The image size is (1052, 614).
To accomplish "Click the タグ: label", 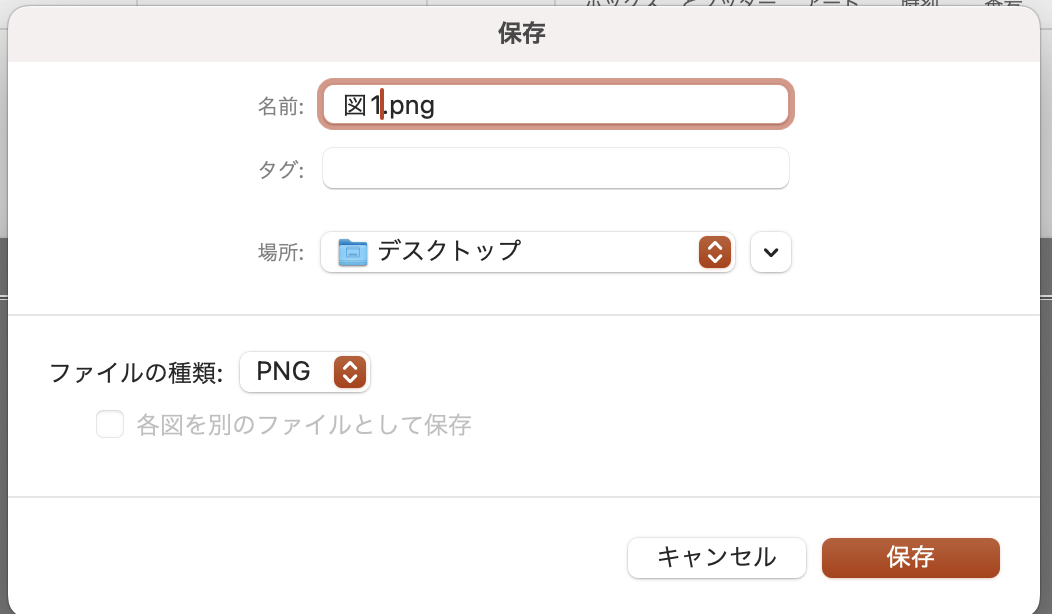I will pyautogui.click(x=281, y=169).
